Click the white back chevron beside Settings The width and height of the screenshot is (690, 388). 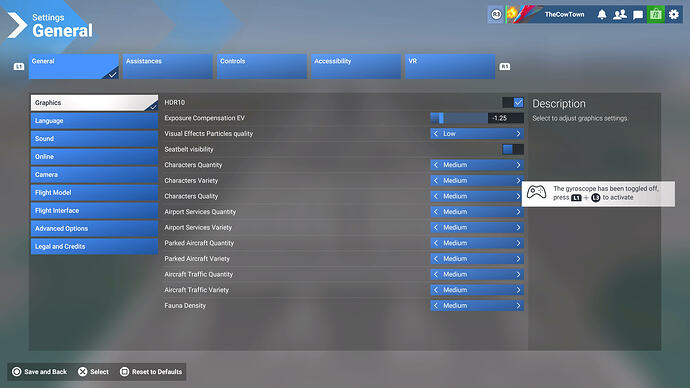[x=17, y=25]
